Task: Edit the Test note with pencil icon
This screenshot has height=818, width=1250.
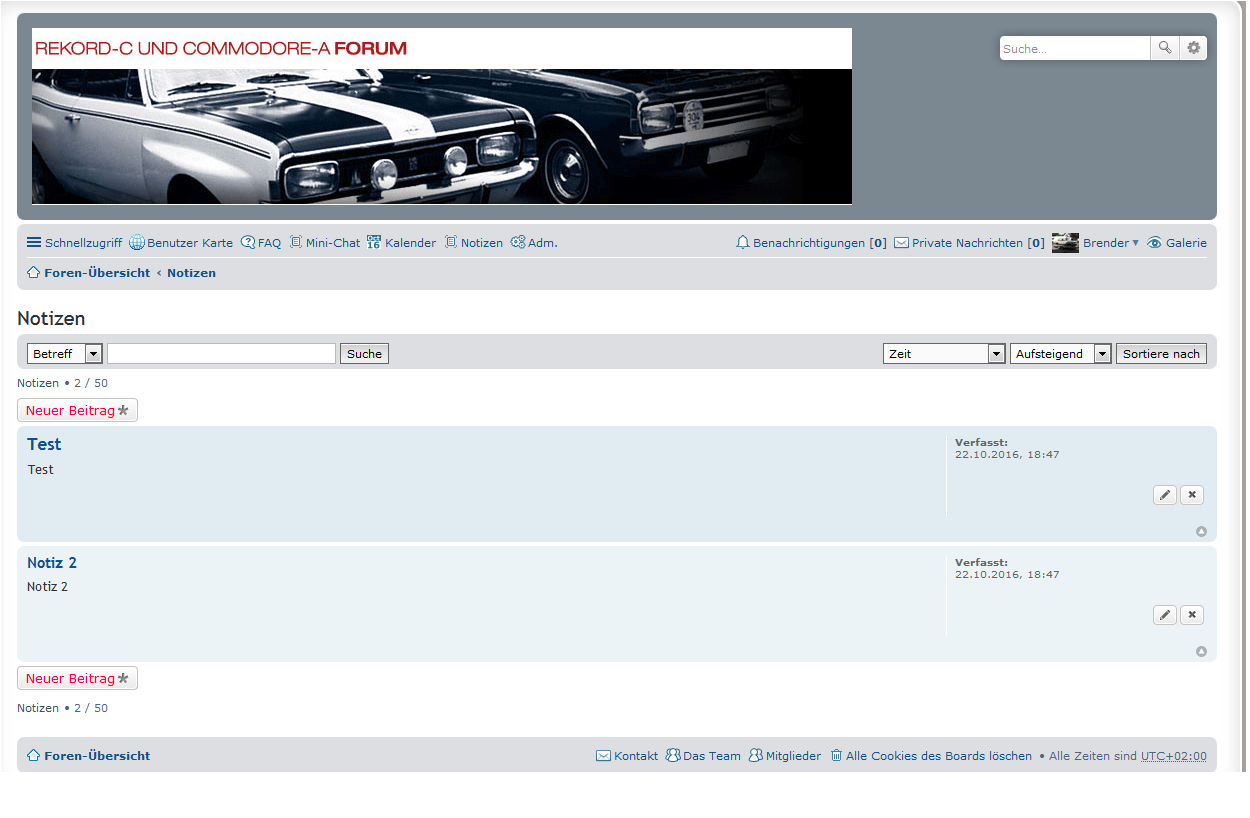Action: click(x=1165, y=495)
